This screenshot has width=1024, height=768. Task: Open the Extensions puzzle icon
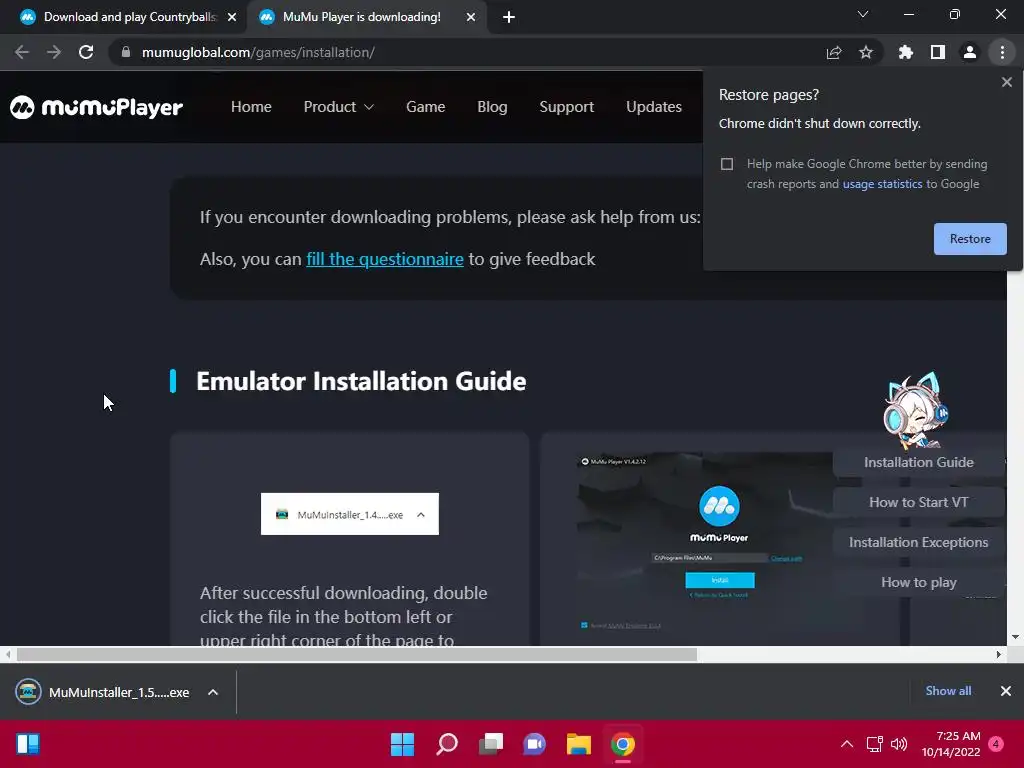906,52
